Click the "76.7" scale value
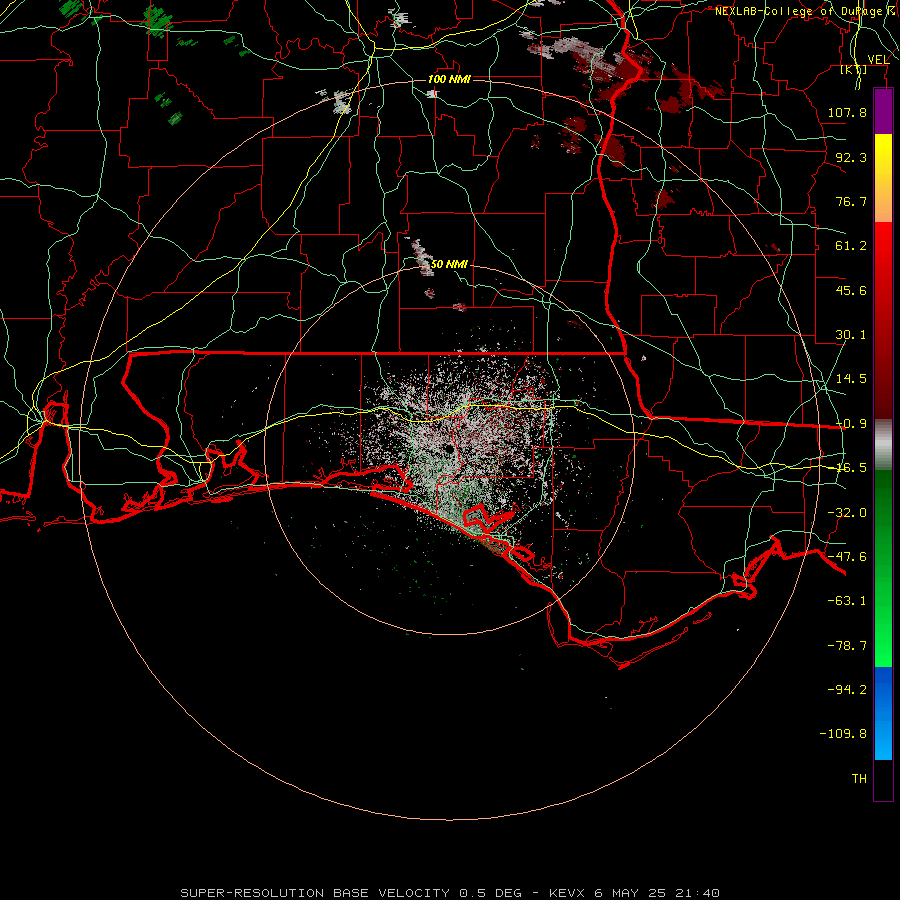This screenshot has width=900, height=900. (851, 201)
